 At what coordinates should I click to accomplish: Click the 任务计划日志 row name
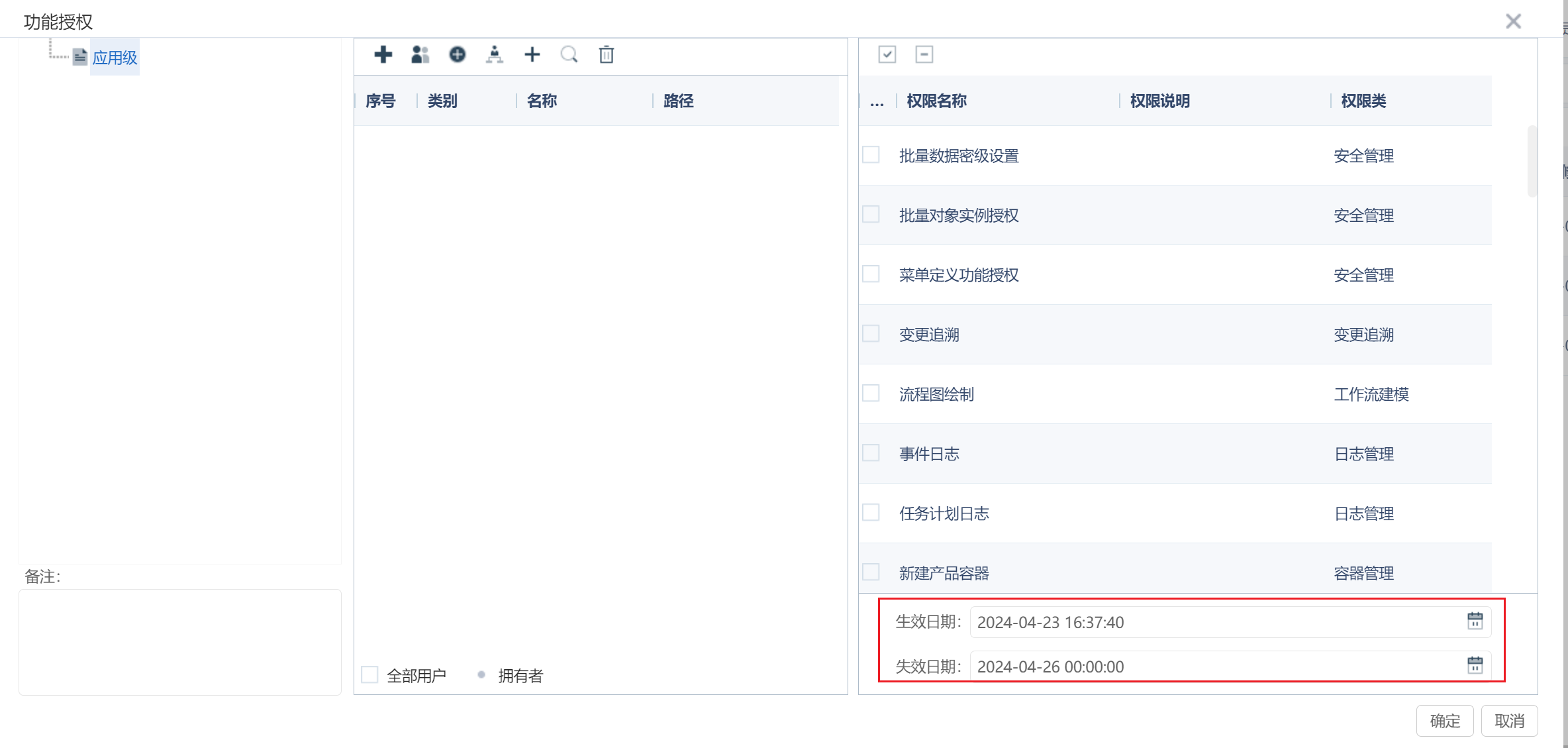[944, 513]
